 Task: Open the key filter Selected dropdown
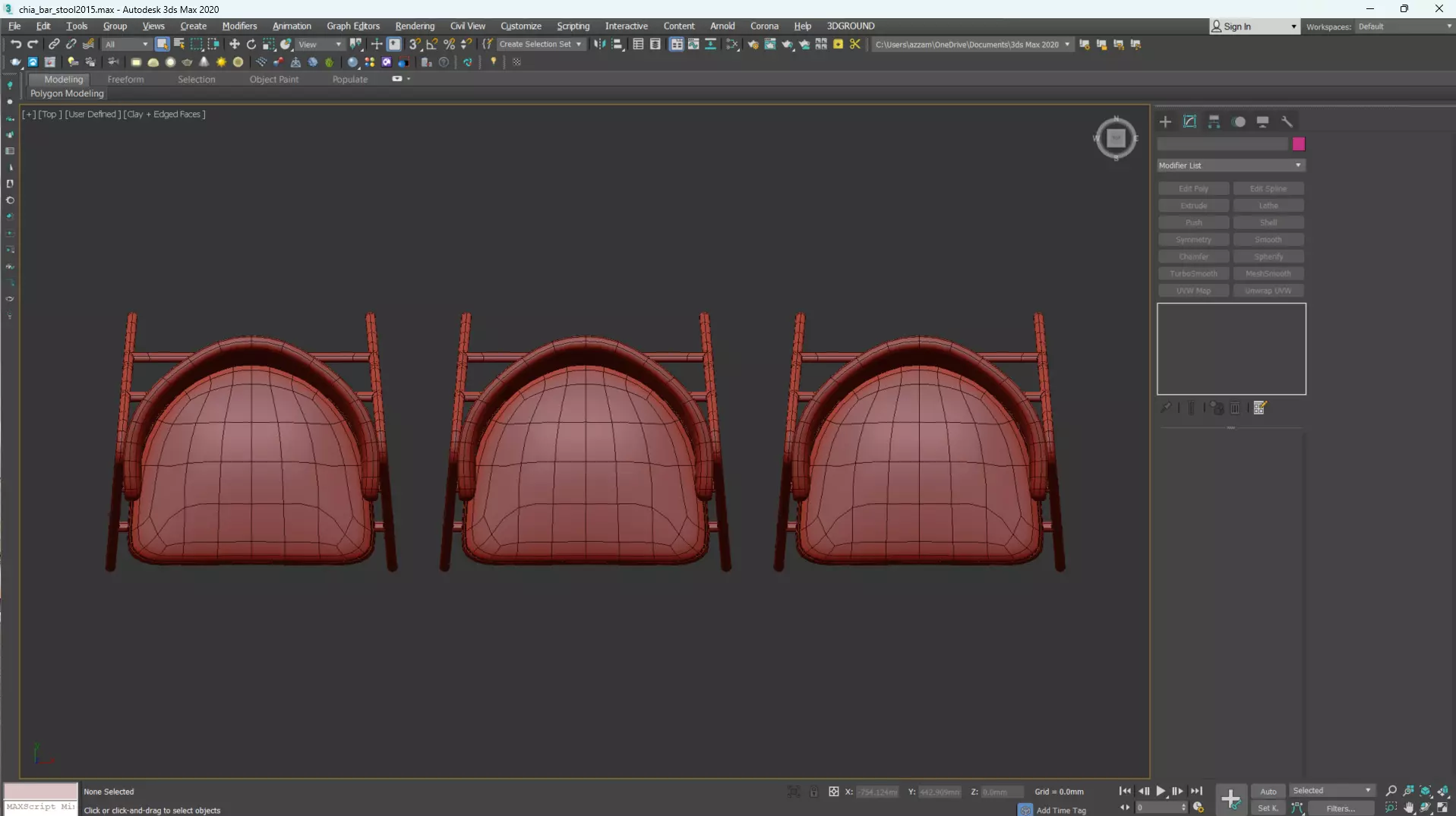pyautogui.click(x=1331, y=791)
